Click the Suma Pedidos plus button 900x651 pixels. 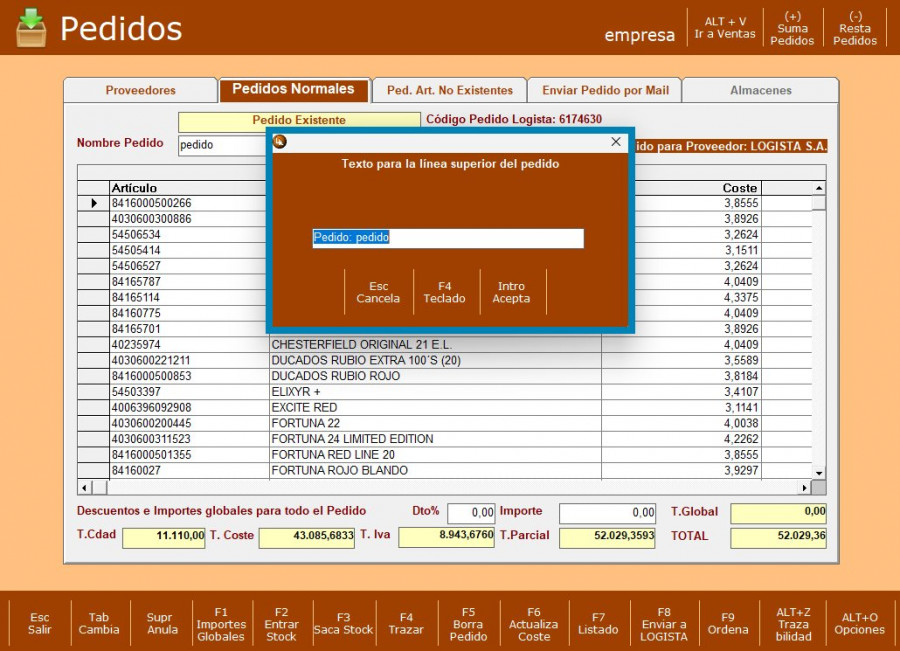pos(792,28)
